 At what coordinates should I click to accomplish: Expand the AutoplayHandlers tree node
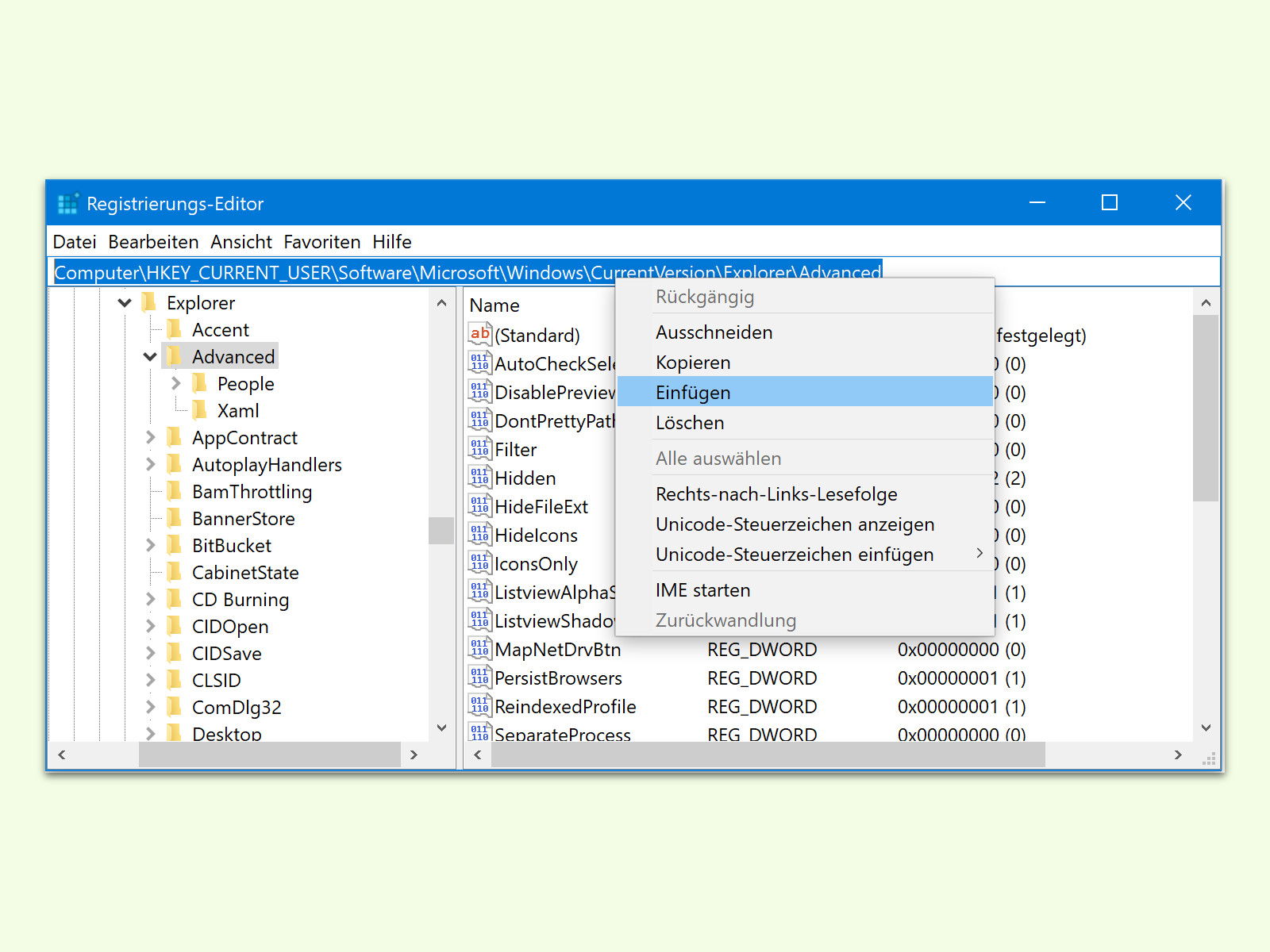click(x=151, y=464)
